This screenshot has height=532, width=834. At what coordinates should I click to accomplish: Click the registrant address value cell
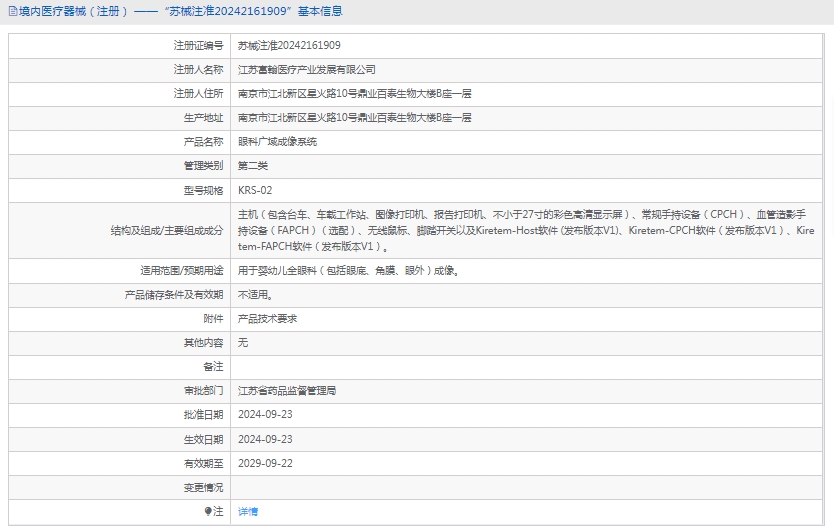[x=354, y=93]
